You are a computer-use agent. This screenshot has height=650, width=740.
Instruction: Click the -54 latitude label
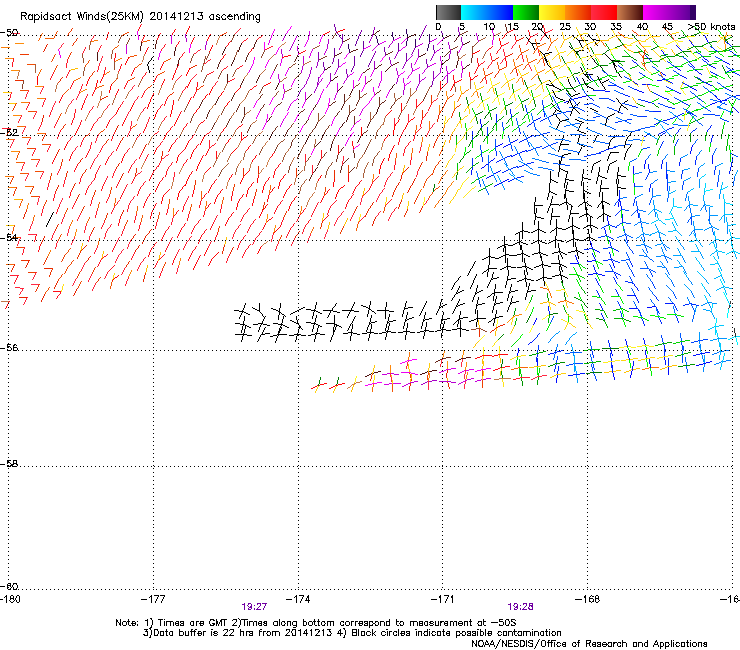9,237
